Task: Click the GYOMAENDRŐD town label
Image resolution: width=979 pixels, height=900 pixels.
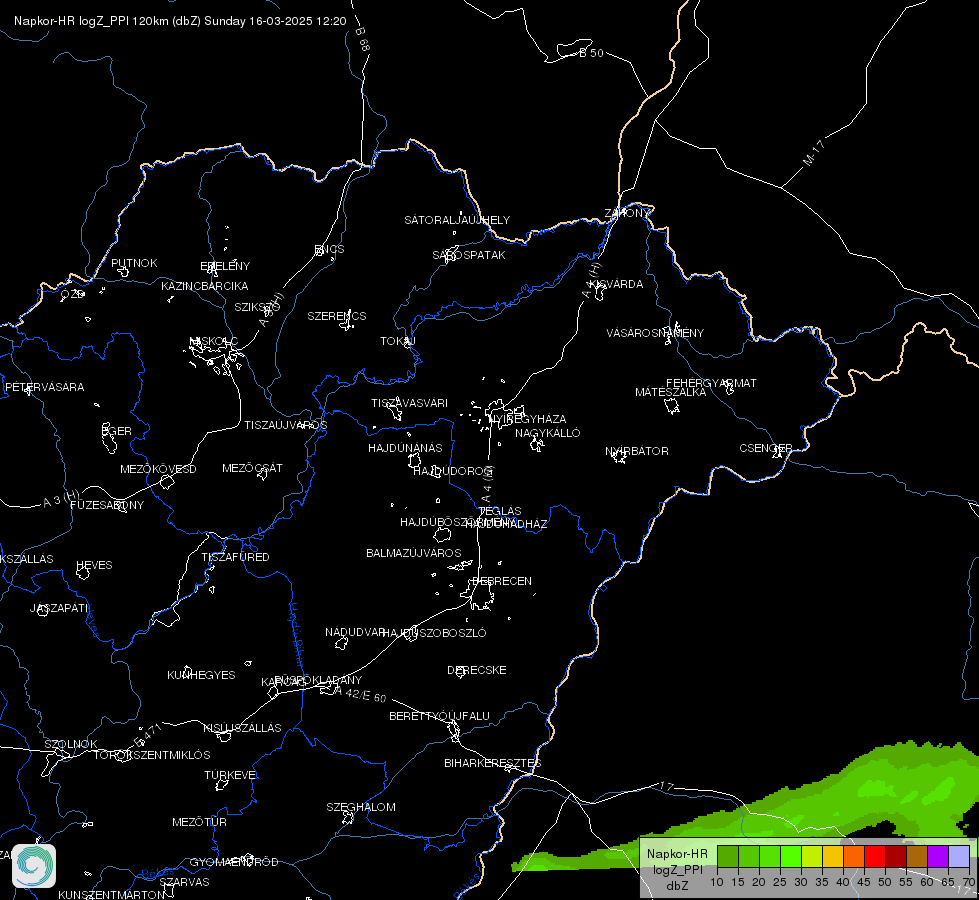Action: coord(234,862)
